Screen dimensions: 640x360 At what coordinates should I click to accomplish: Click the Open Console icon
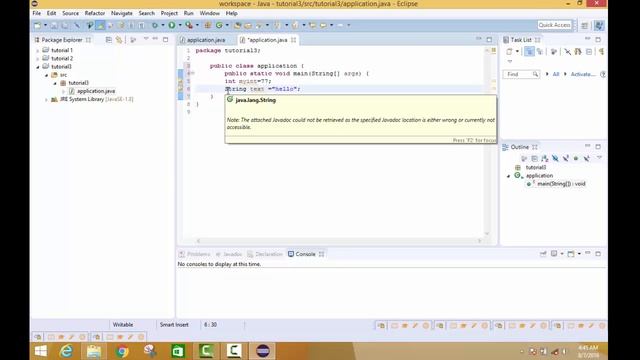click(x=571, y=254)
